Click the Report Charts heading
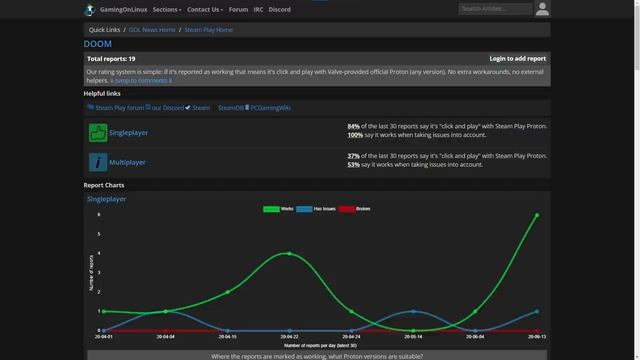 104,185
